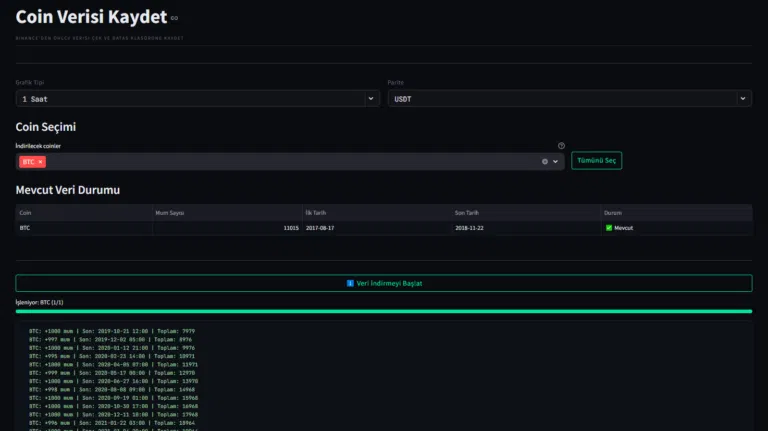The image size is (768, 431).
Task: Click the Durum column header
Action: (676, 213)
